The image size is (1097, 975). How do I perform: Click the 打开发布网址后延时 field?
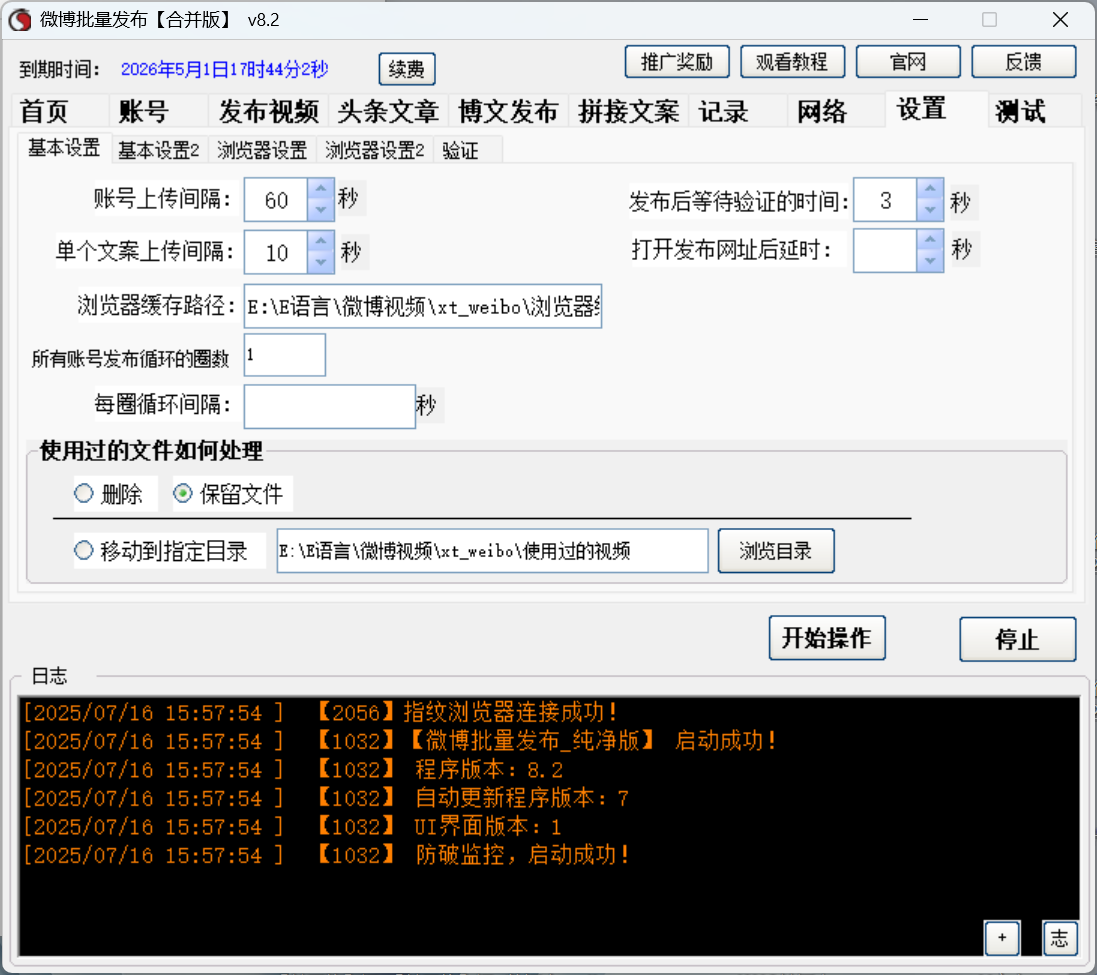[x=886, y=251]
